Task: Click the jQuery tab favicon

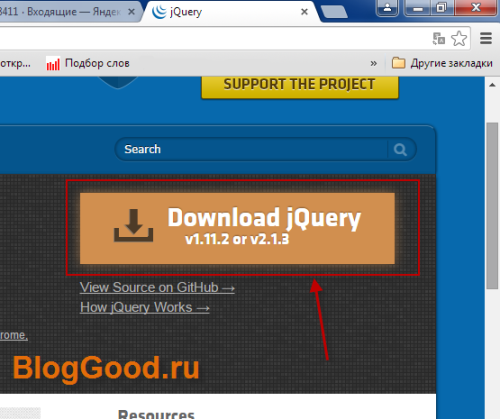Action: coord(159,12)
